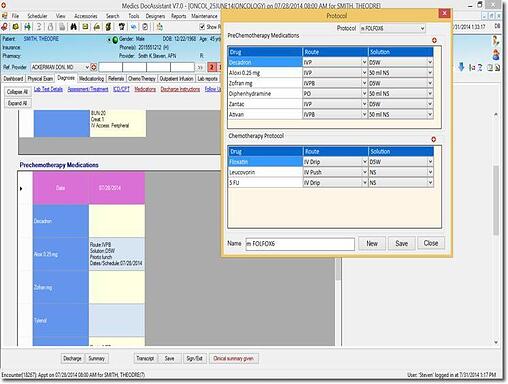Image resolution: width=508 pixels, height=384 pixels.
Task: Open the Ref. Provider dropdown ACKERMAN DON, MD
Action: pyautogui.click(x=60, y=67)
